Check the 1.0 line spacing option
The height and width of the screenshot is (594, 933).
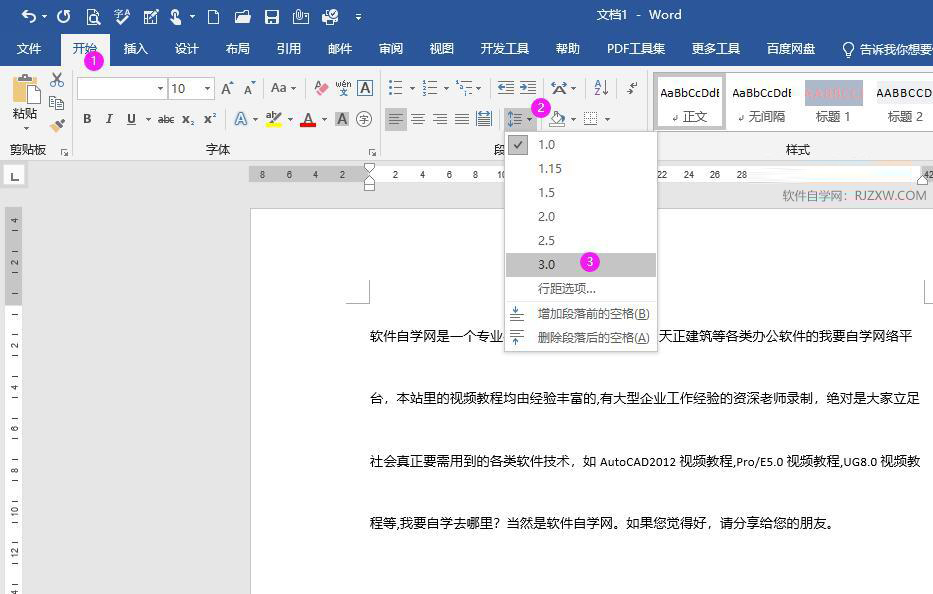[546, 144]
